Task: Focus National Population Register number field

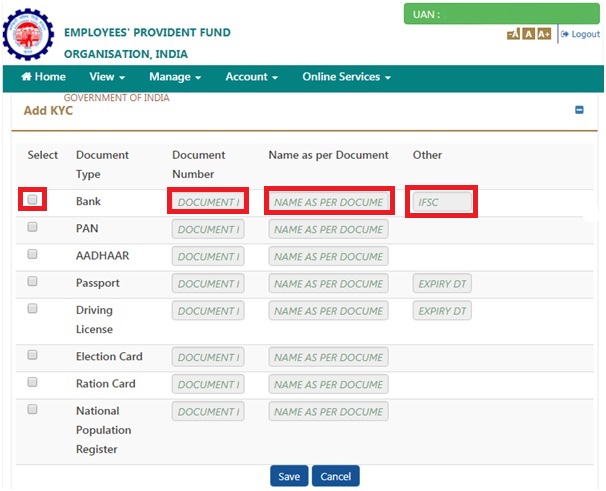Action: pyautogui.click(x=208, y=411)
